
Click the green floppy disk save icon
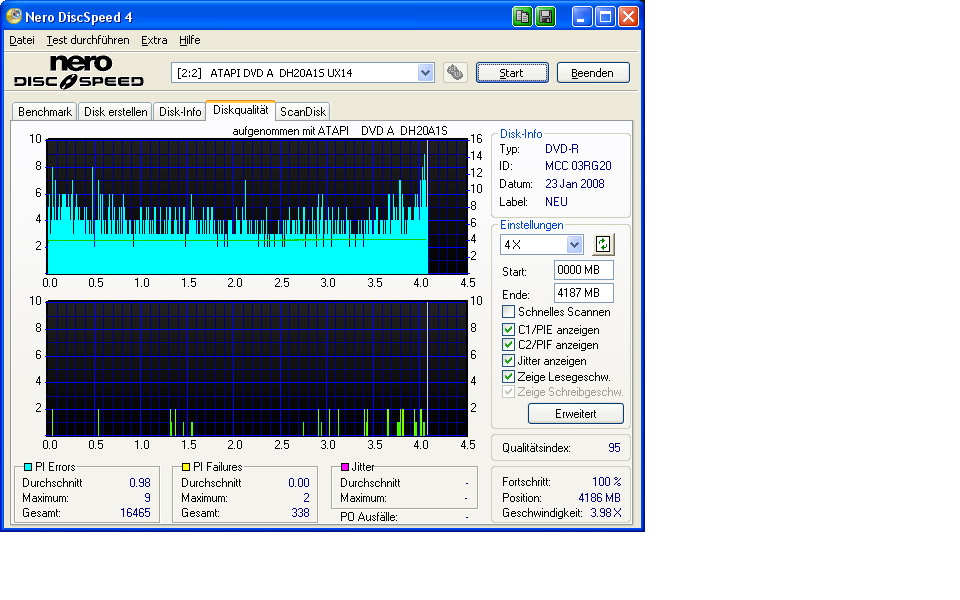pyautogui.click(x=545, y=17)
